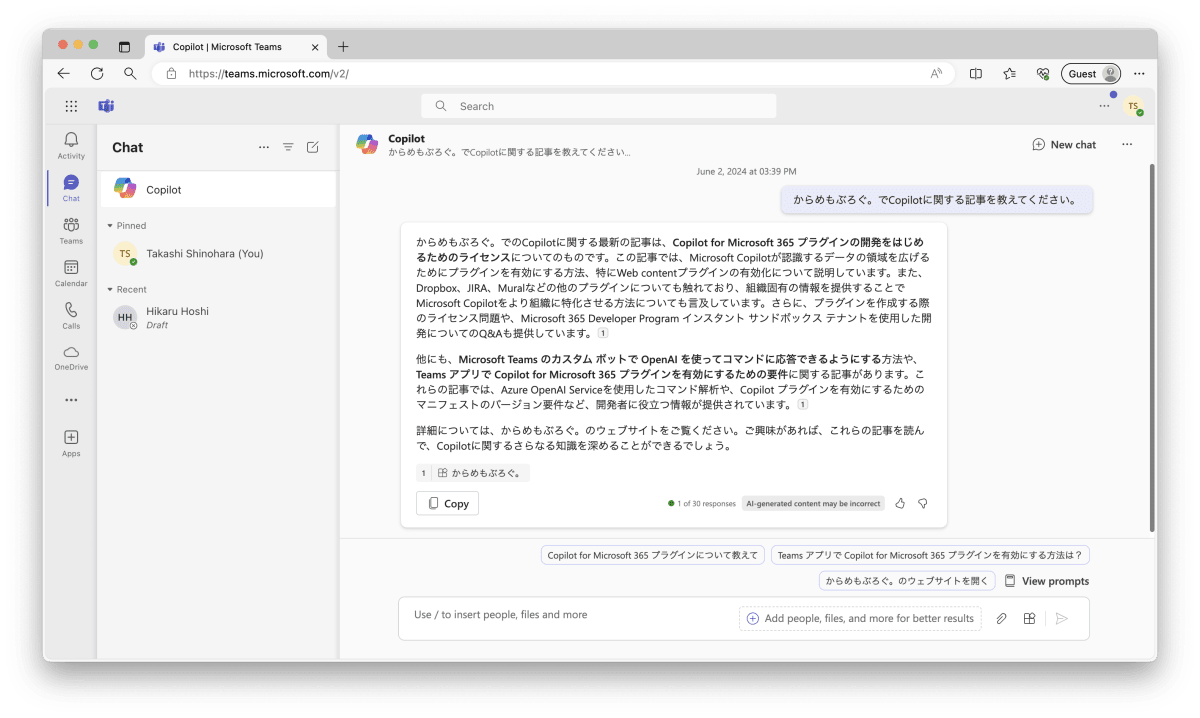The height and width of the screenshot is (718, 1200).
Task: Click Copilot avatar in chat header
Action: click(367, 144)
